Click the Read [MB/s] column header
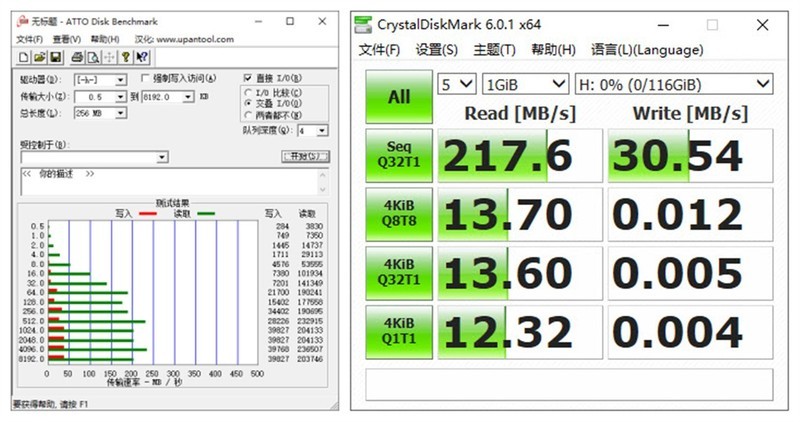The width and height of the screenshot is (800, 422). point(520,113)
